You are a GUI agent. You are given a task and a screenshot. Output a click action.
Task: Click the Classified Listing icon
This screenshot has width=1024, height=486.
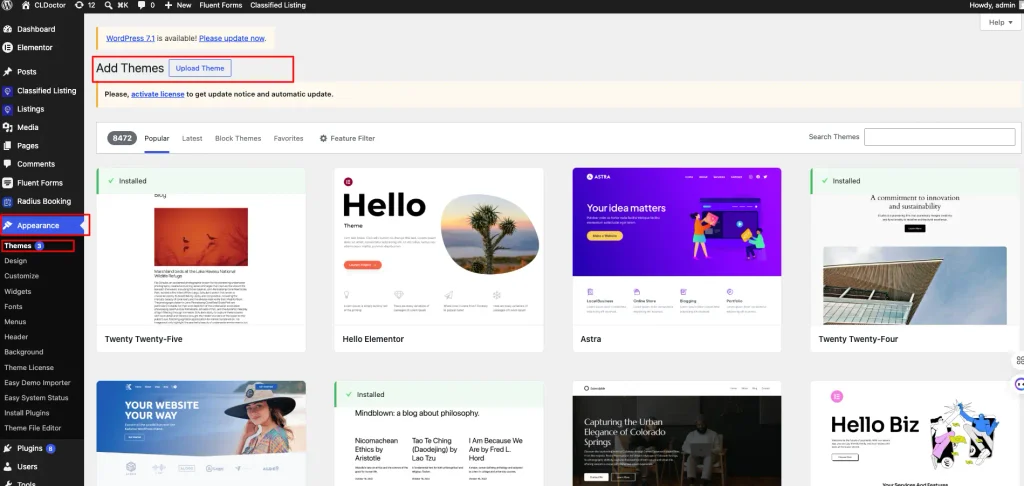(x=8, y=91)
